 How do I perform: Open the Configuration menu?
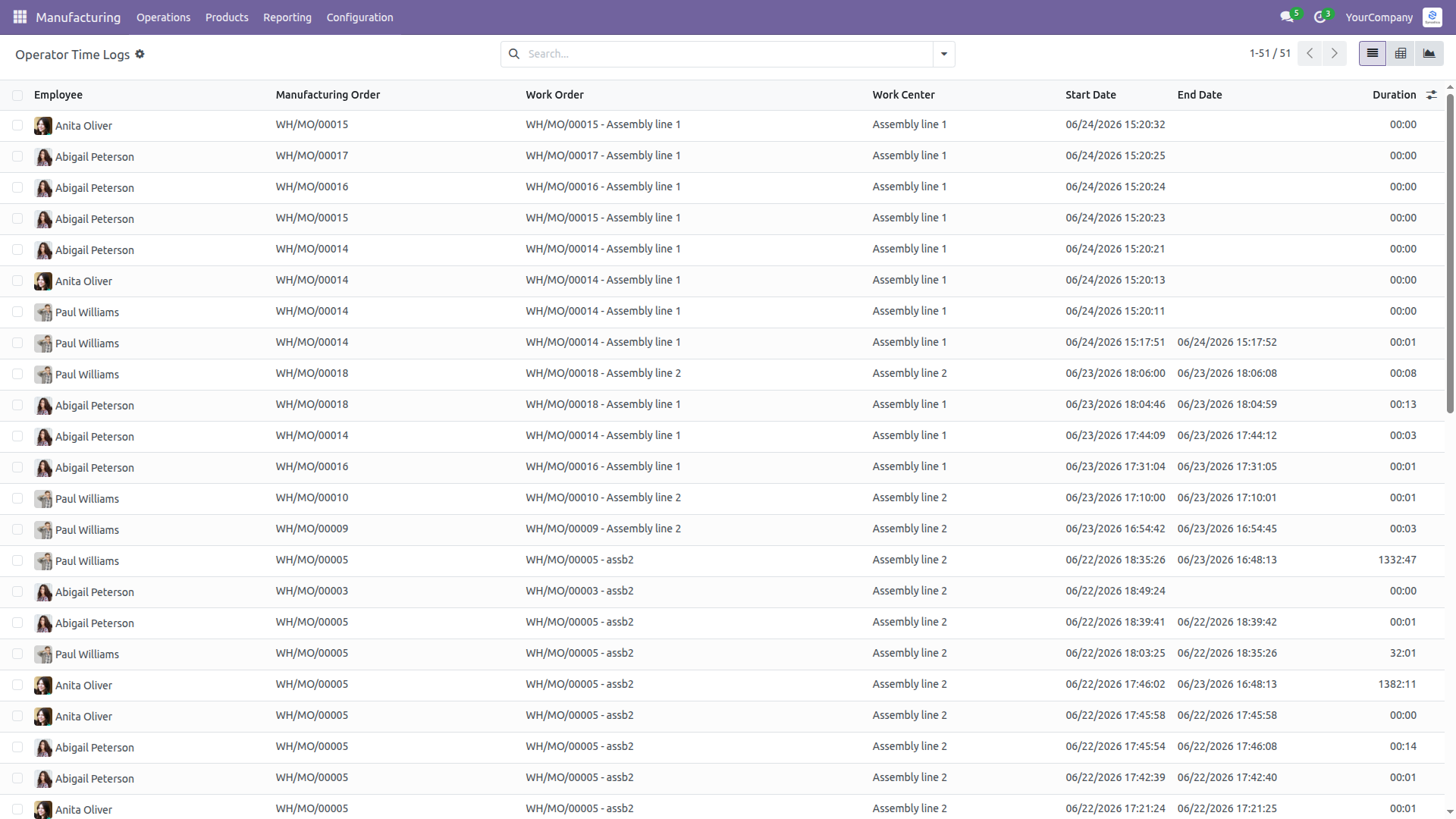[359, 17]
